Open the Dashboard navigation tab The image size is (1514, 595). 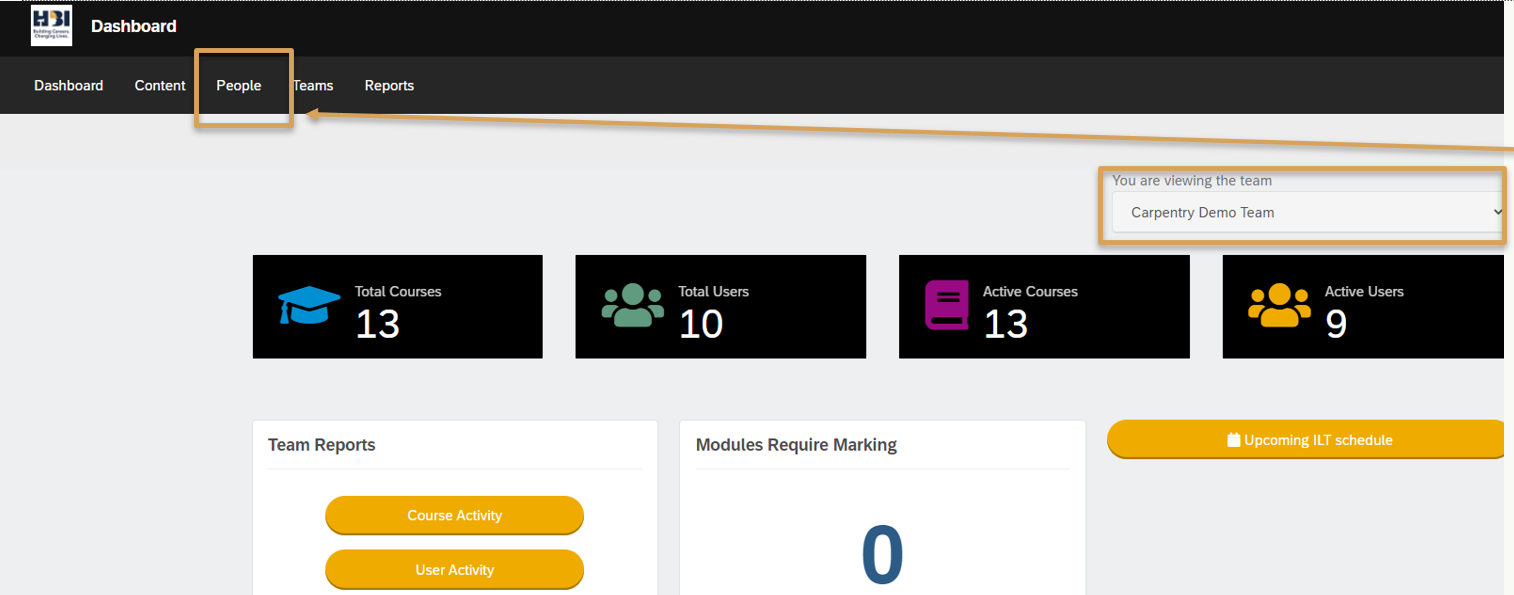[x=68, y=86]
